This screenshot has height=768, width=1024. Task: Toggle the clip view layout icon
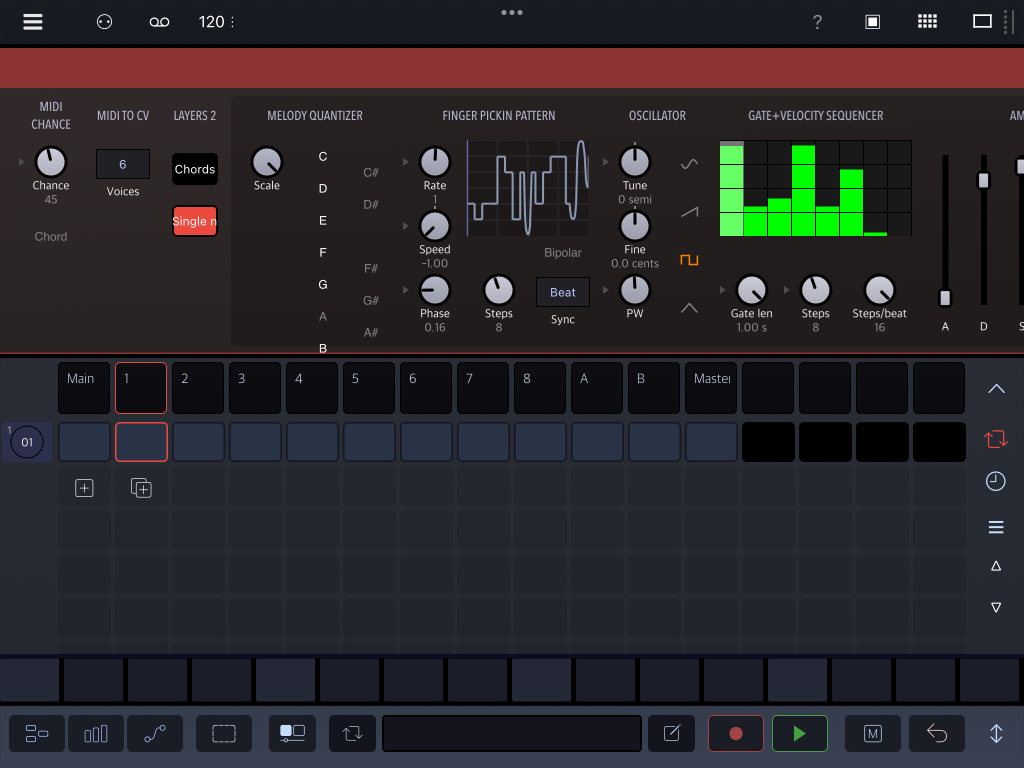(x=293, y=733)
